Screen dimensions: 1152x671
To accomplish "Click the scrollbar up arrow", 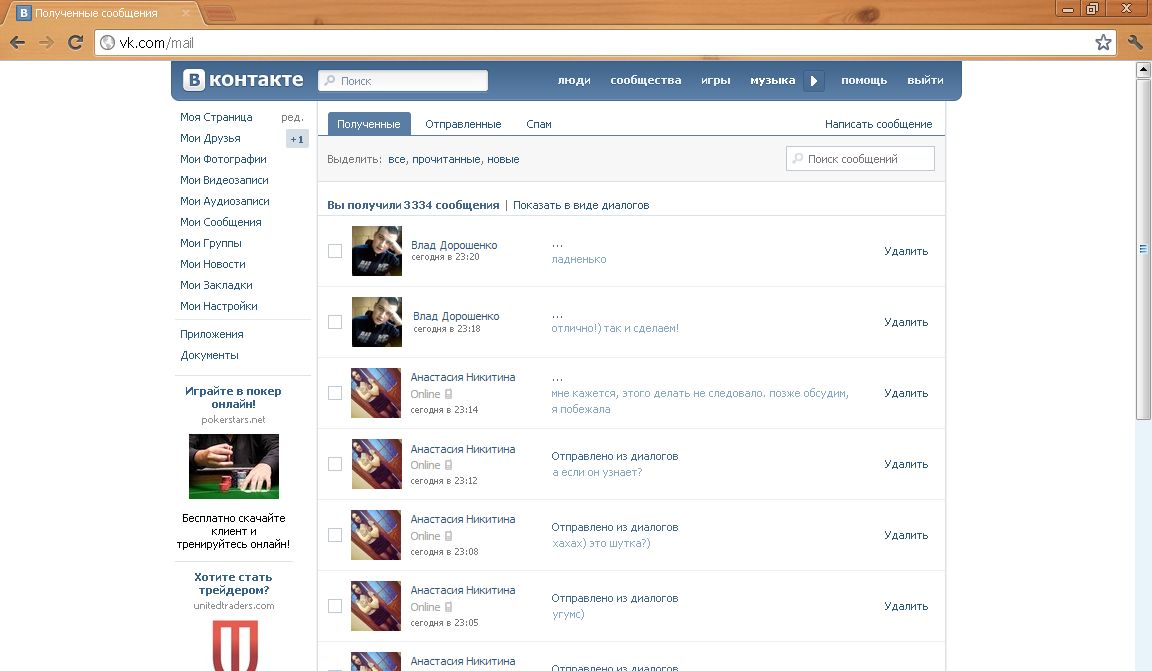I will click(1142, 70).
